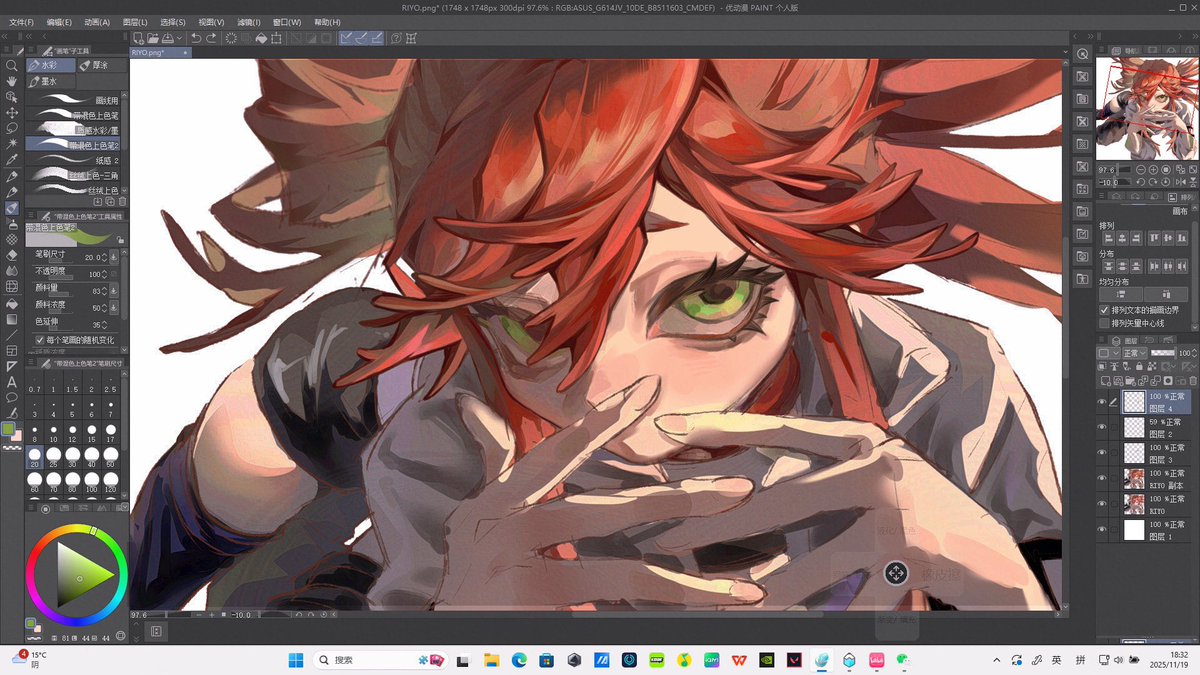Click the navigator thumbnail preview

point(1146,109)
